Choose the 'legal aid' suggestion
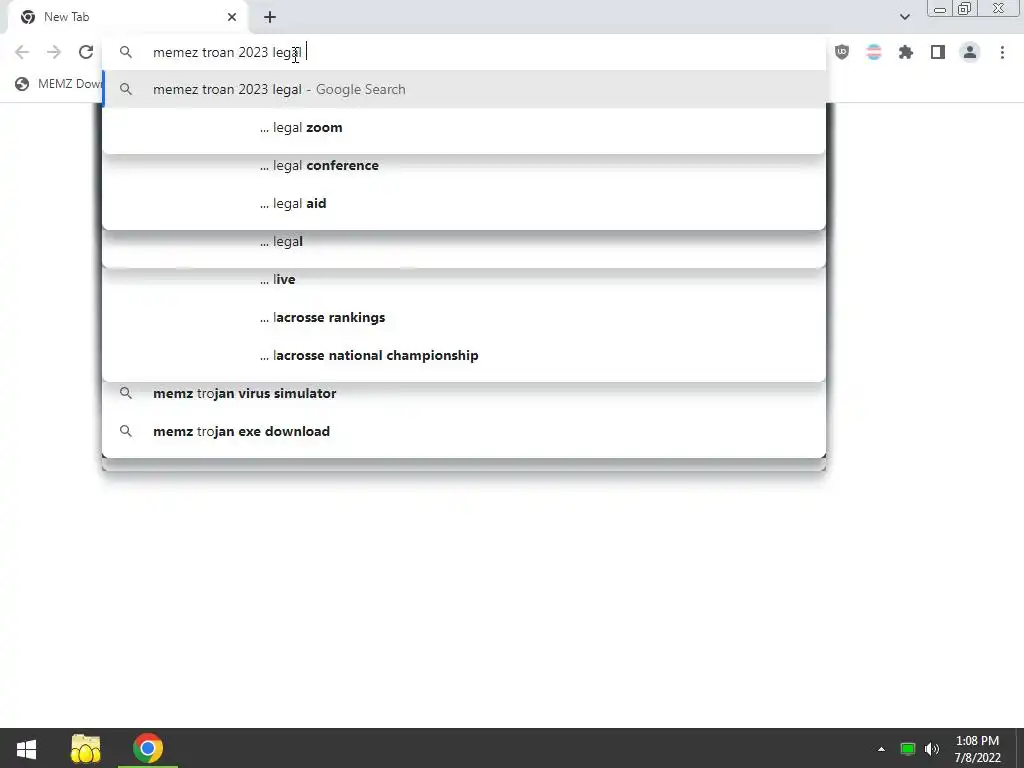Viewport: 1024px width, 768px height. click(464, 203)
